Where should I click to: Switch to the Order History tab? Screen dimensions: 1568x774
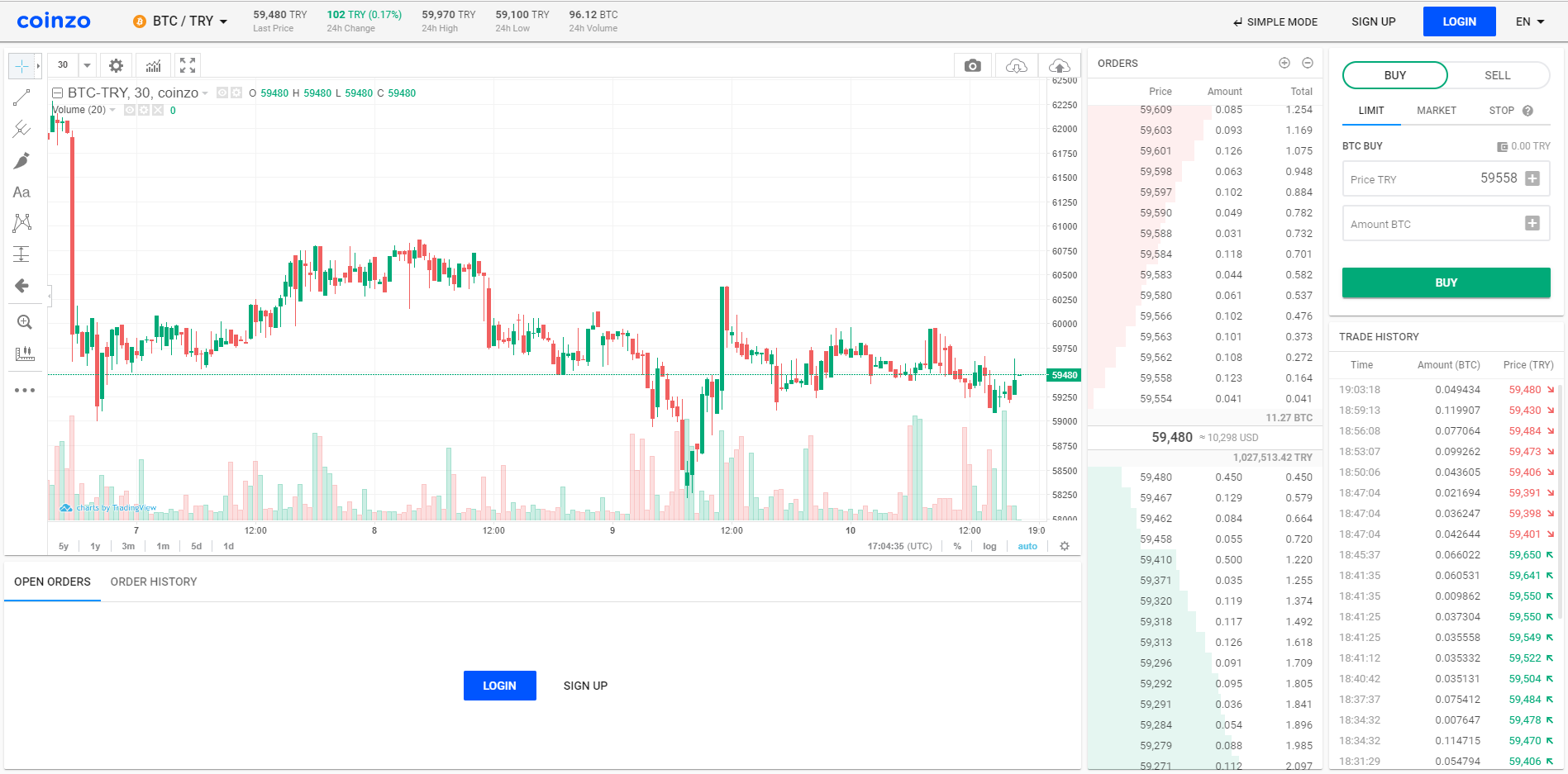(154, 582)
